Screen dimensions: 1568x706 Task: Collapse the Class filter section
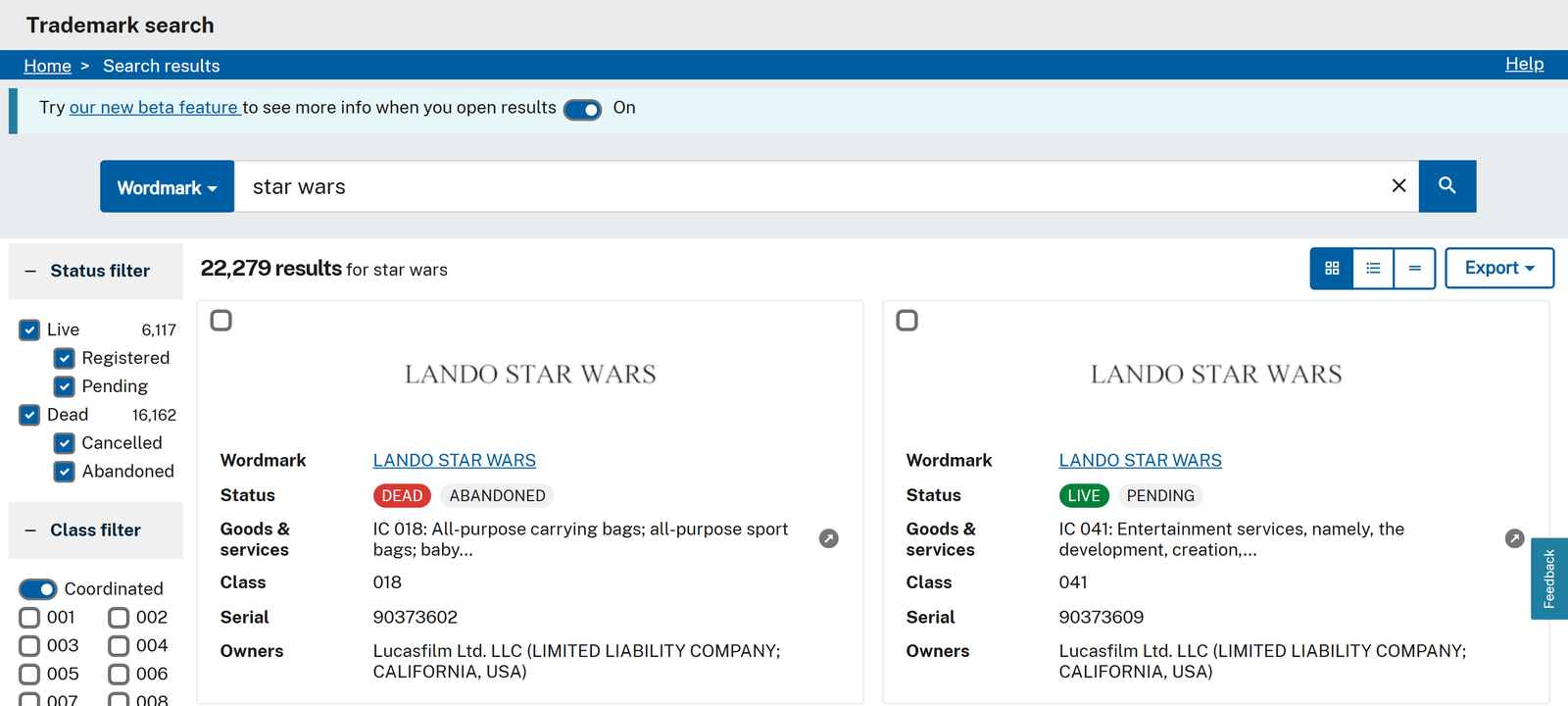click(x=96, y=530)
